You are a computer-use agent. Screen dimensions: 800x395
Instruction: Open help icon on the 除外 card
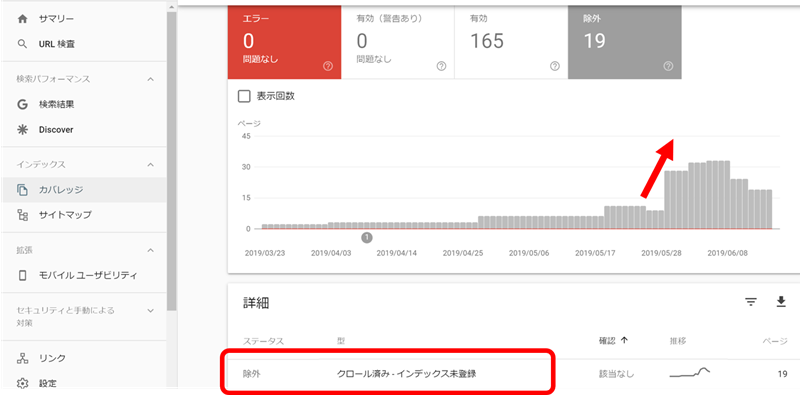tap(668, 66)
